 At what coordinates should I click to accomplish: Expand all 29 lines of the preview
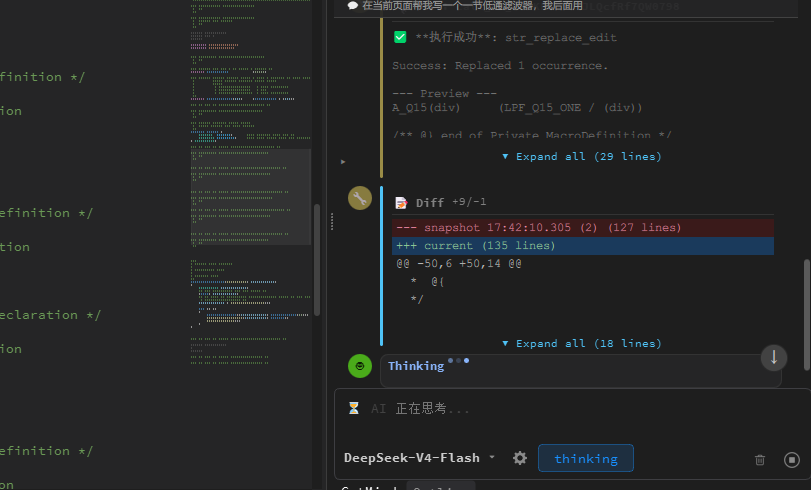pos(582,156)
